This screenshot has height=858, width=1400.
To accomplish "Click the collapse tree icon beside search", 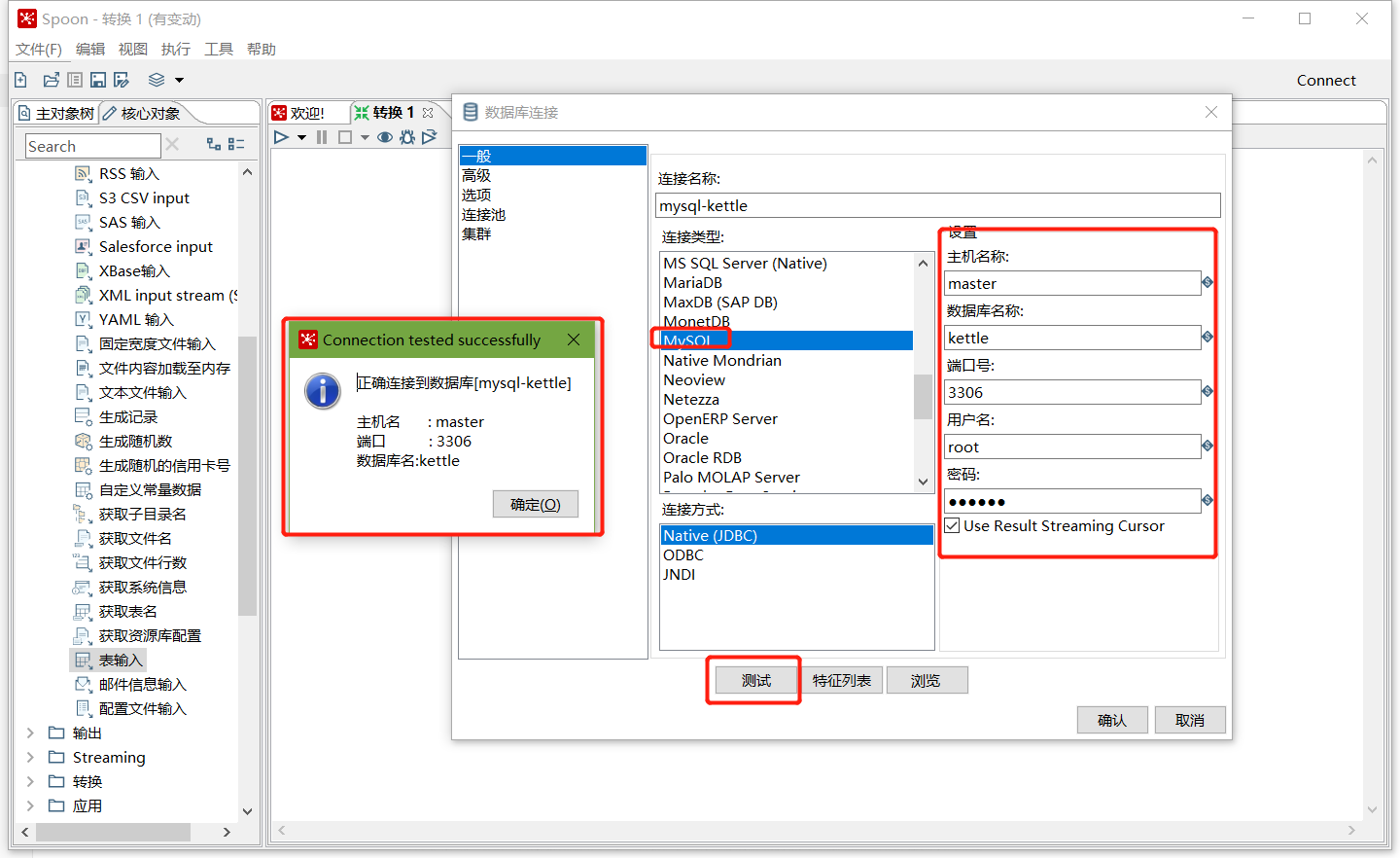I will (x=236, y=144).
